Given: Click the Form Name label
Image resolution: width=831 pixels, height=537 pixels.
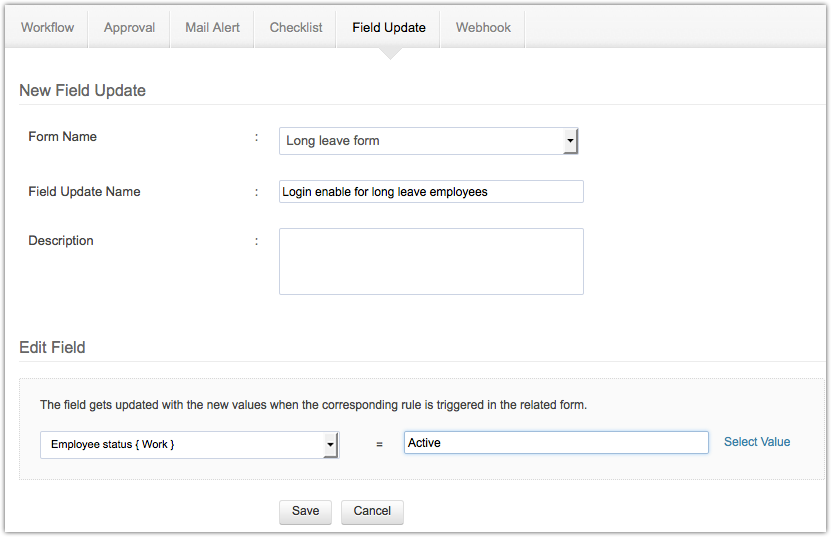Looking at the screenshot, I should 63,137.
